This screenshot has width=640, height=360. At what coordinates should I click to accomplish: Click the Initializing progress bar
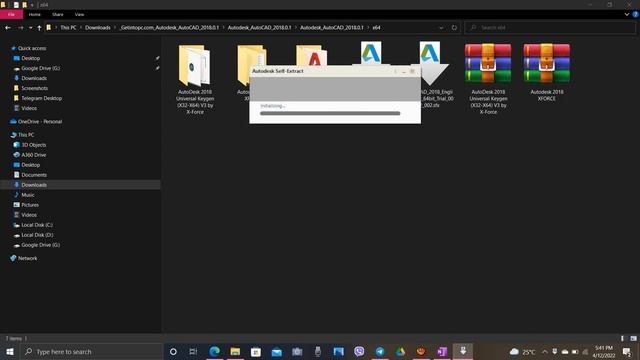[330, 113]
